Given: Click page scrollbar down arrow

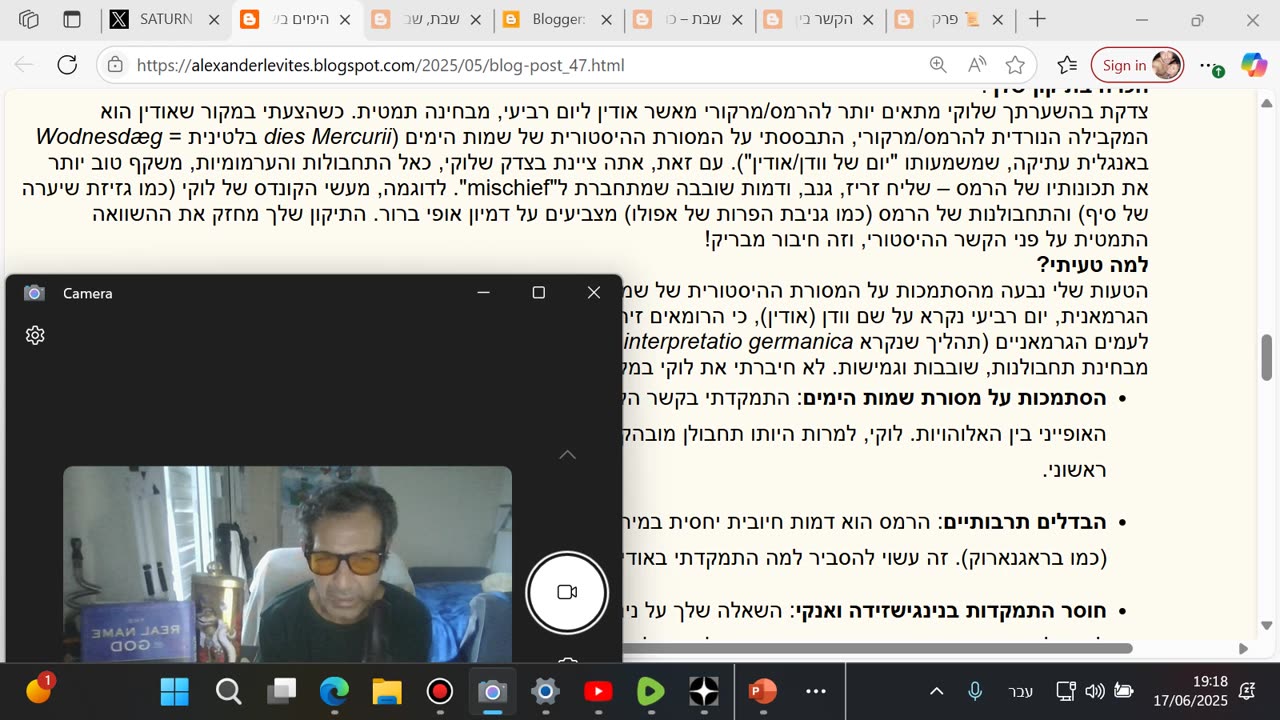Looking at the screenshot, I should 1267,628.
